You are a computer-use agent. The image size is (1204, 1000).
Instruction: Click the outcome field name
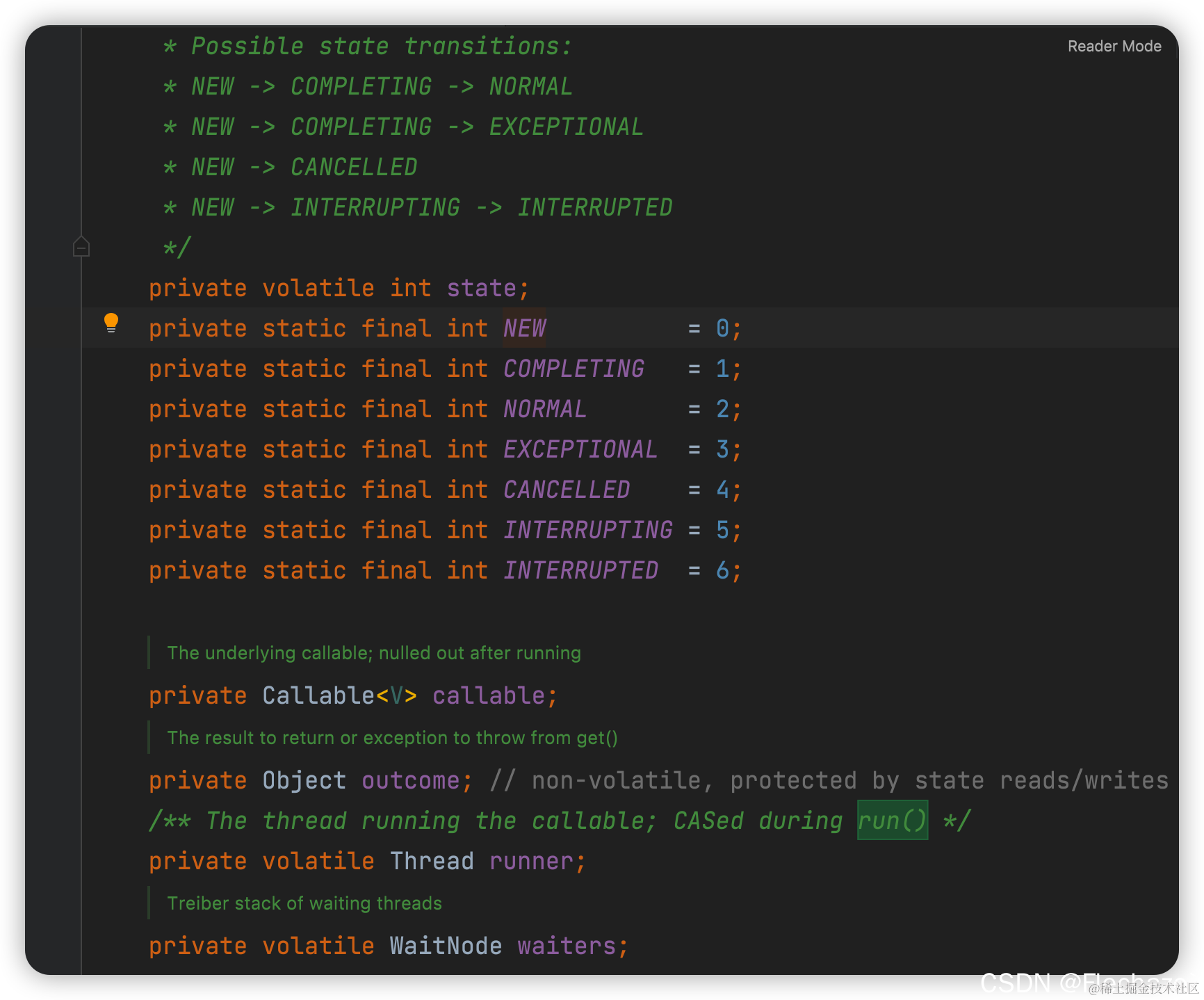tap(410, 780)
